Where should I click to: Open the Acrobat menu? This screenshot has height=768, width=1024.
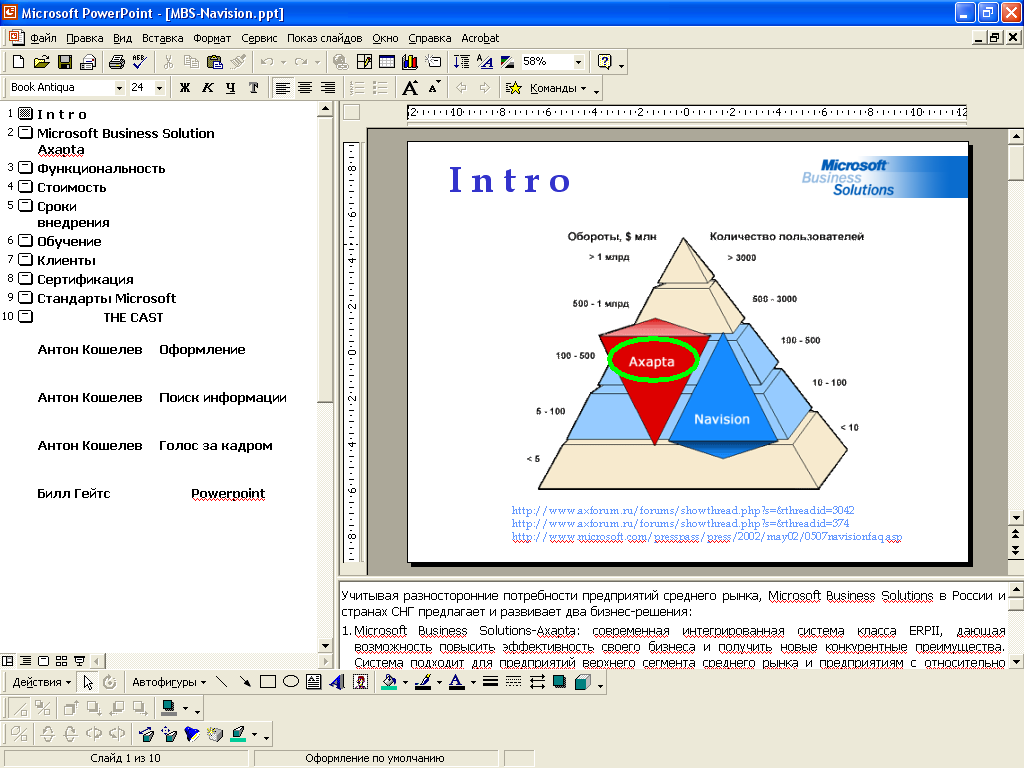pyautogui.click(x=480, y=38)
